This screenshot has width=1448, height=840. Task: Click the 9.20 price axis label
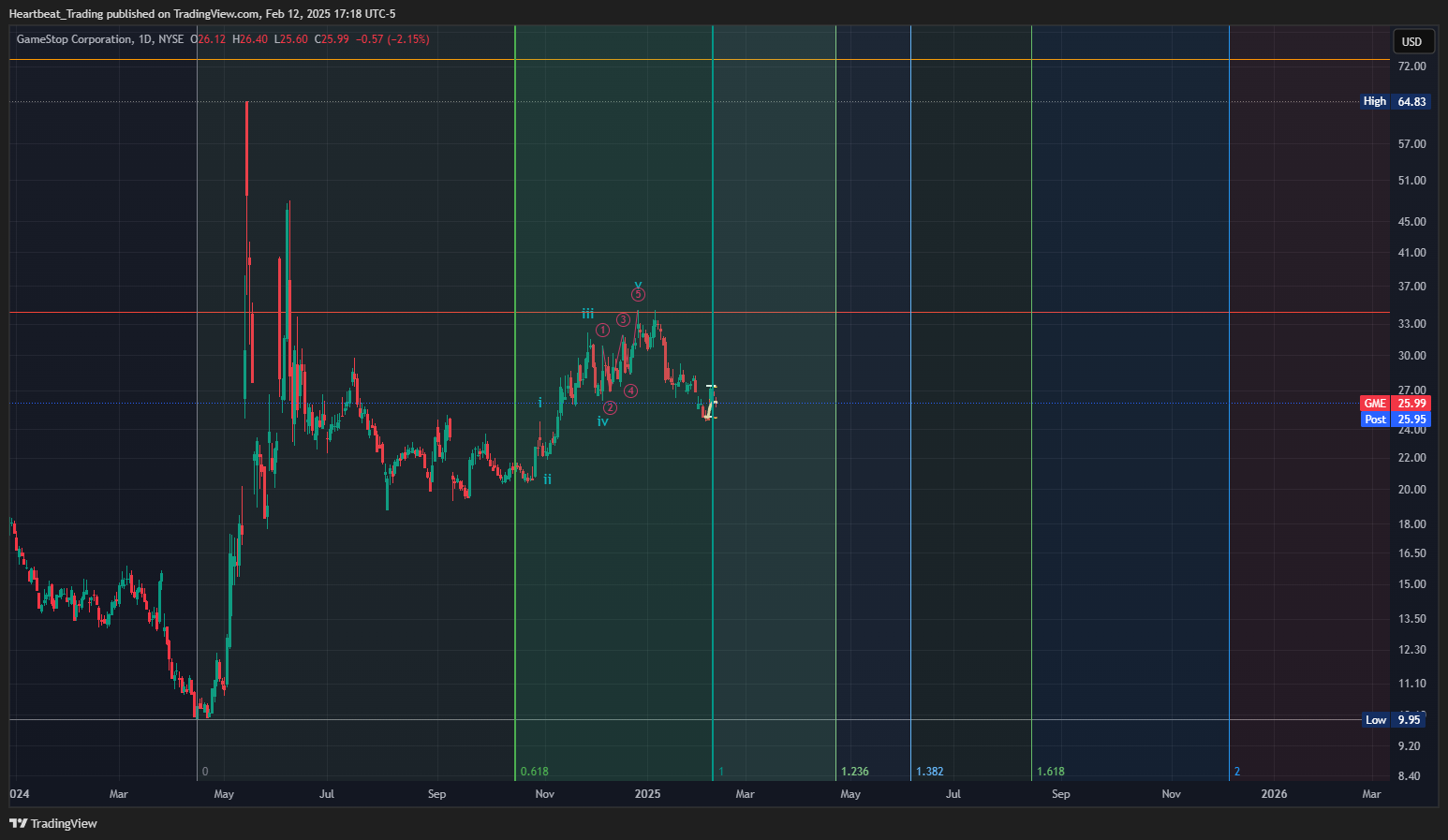[x=1409, y=746]
